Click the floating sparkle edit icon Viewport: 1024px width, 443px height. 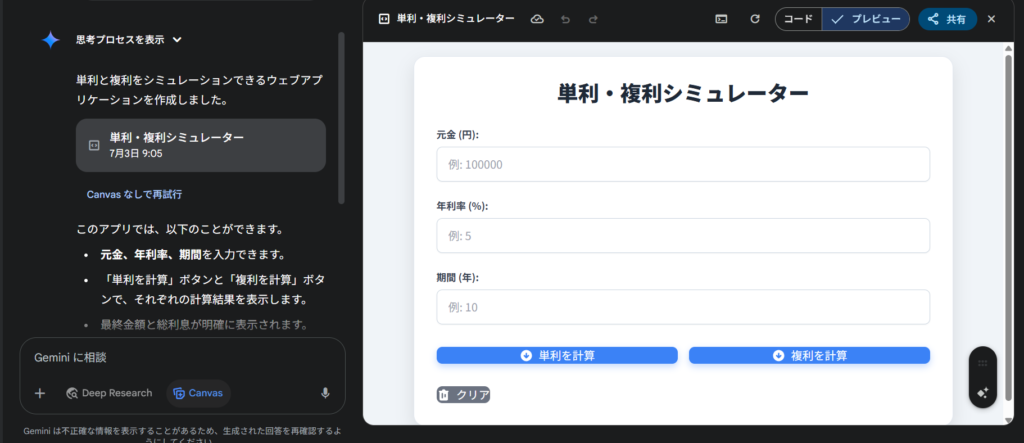(982, 393)
